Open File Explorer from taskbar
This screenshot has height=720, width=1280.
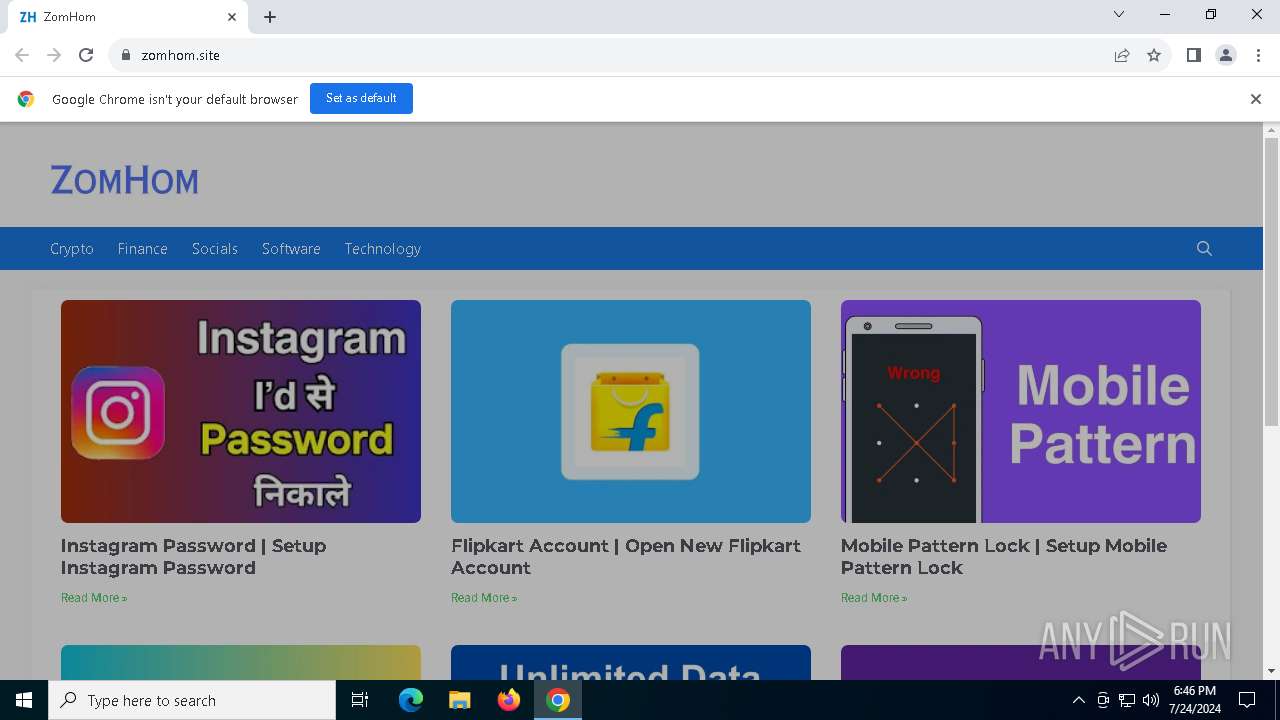tap(459, 700)
